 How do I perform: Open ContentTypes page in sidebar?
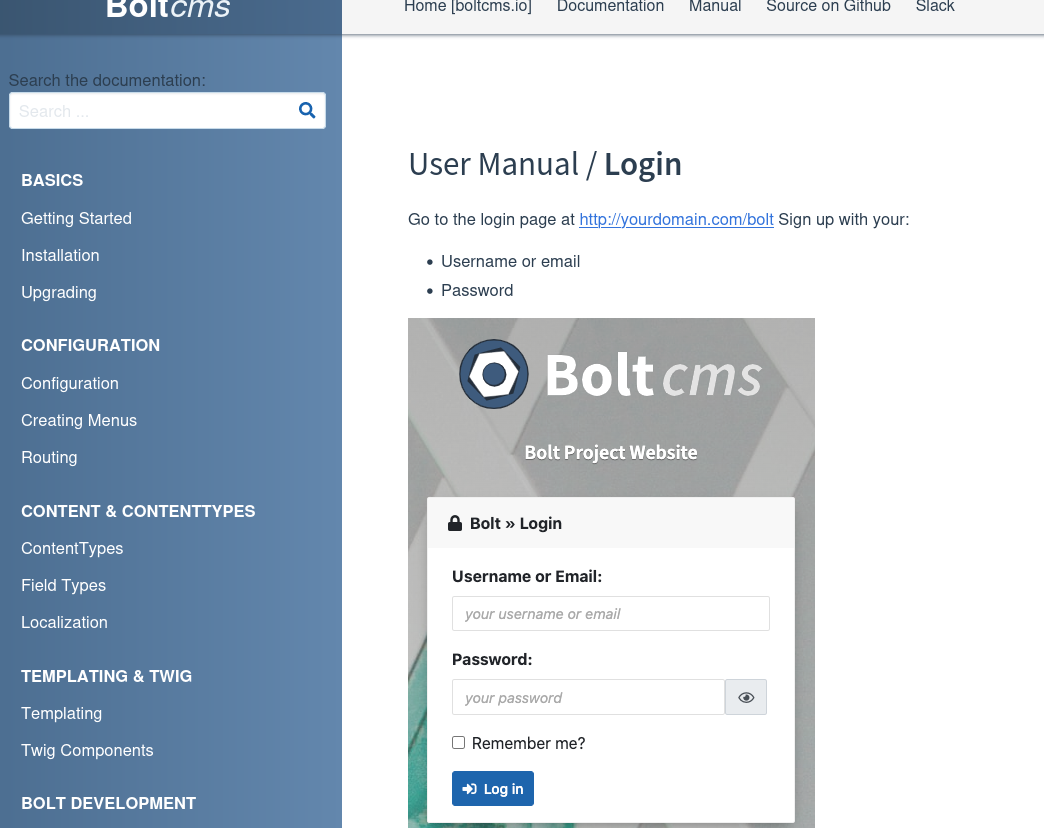coord(72,548)
